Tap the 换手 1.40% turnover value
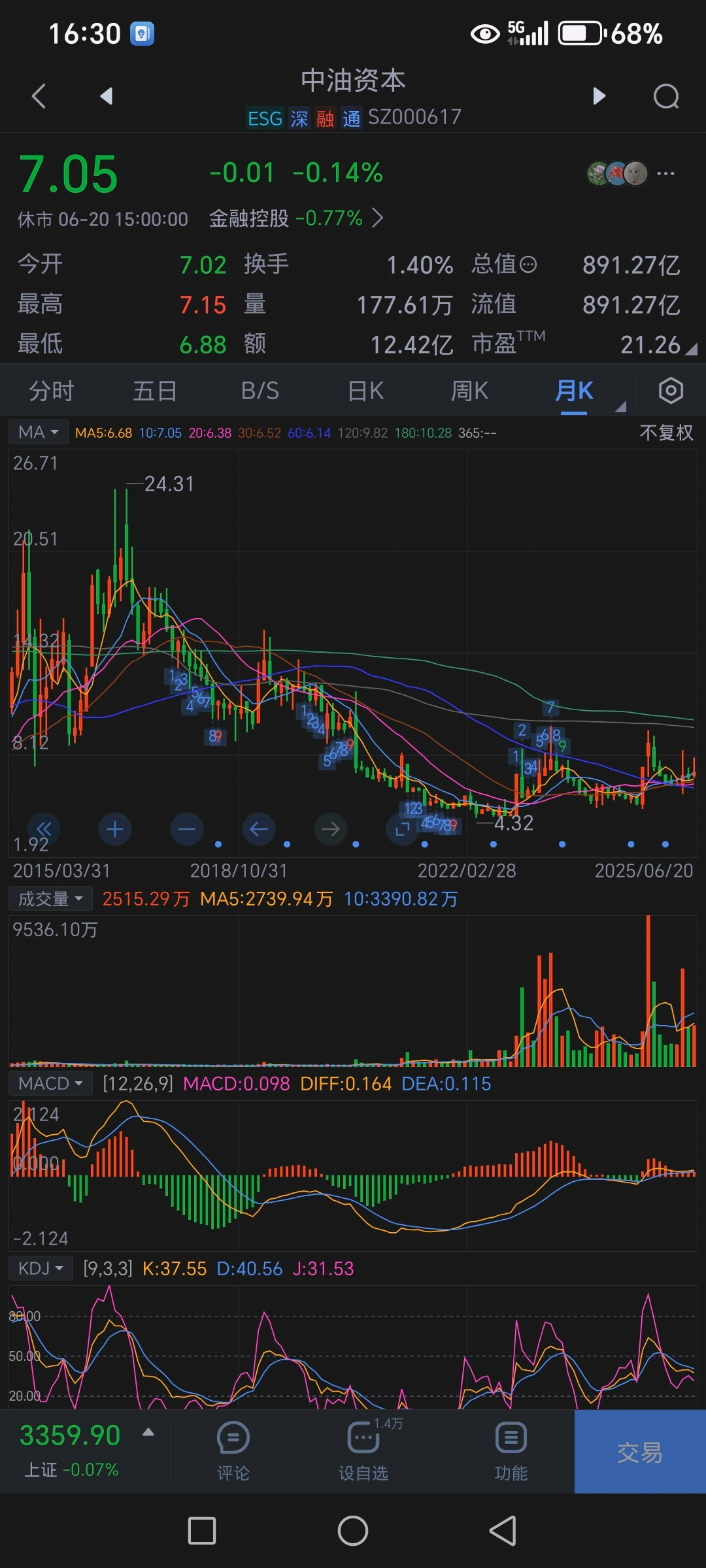Image resolution: width=706 pixels, height=1568 pixels. tap(420, 265)
